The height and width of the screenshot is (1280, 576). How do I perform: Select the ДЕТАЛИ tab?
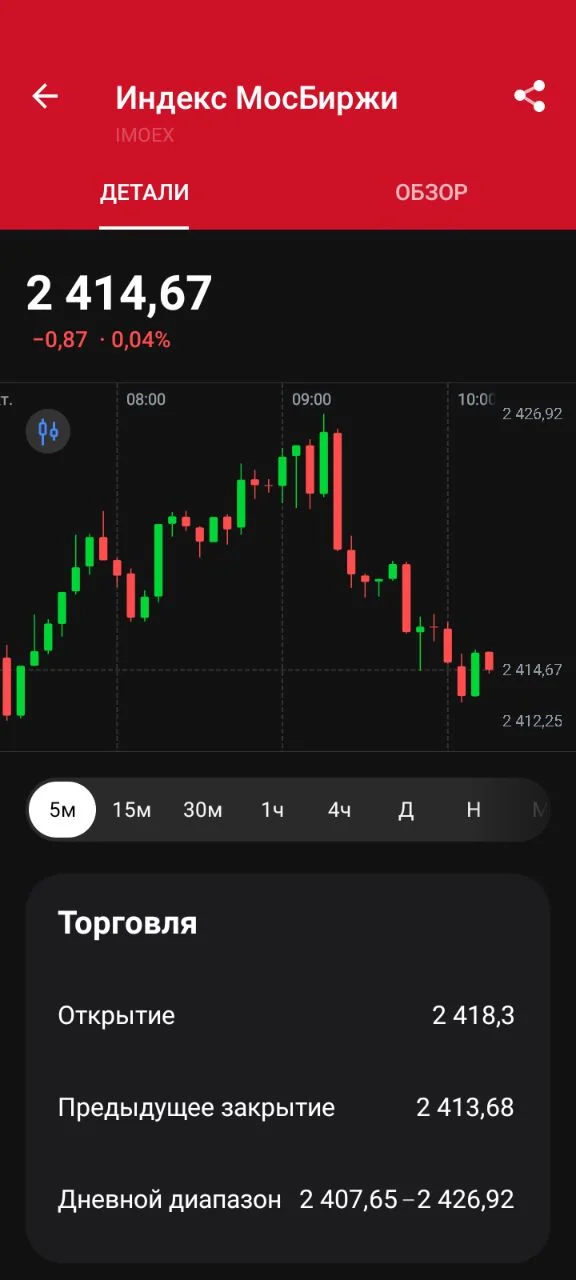click(144, 192)
